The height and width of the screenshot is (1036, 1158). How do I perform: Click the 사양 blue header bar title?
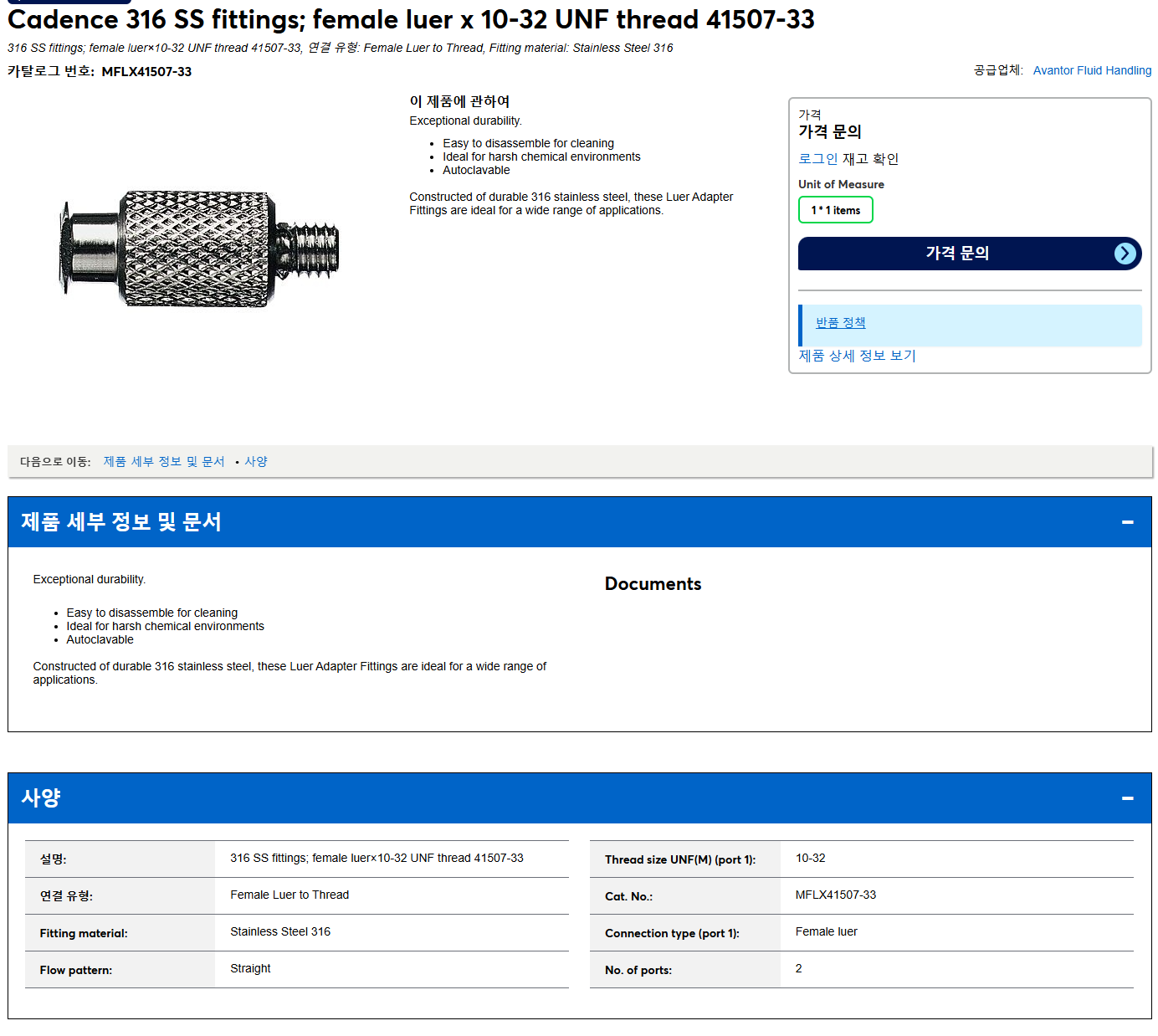[x=41, y=798]
